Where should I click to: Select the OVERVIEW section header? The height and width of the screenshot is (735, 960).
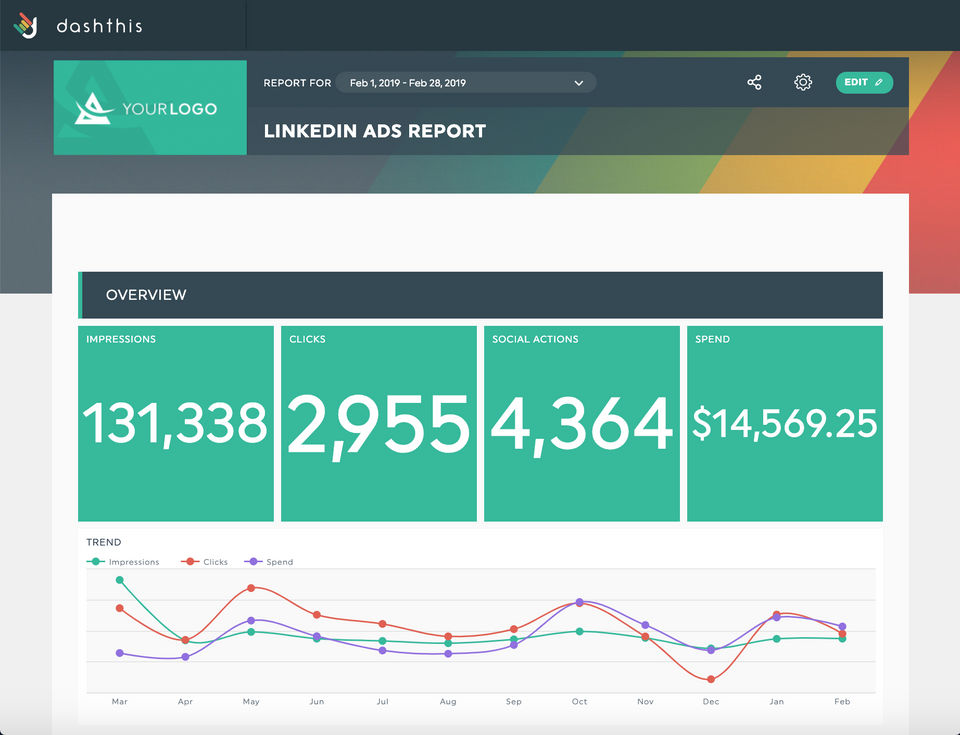pos(481,295)
